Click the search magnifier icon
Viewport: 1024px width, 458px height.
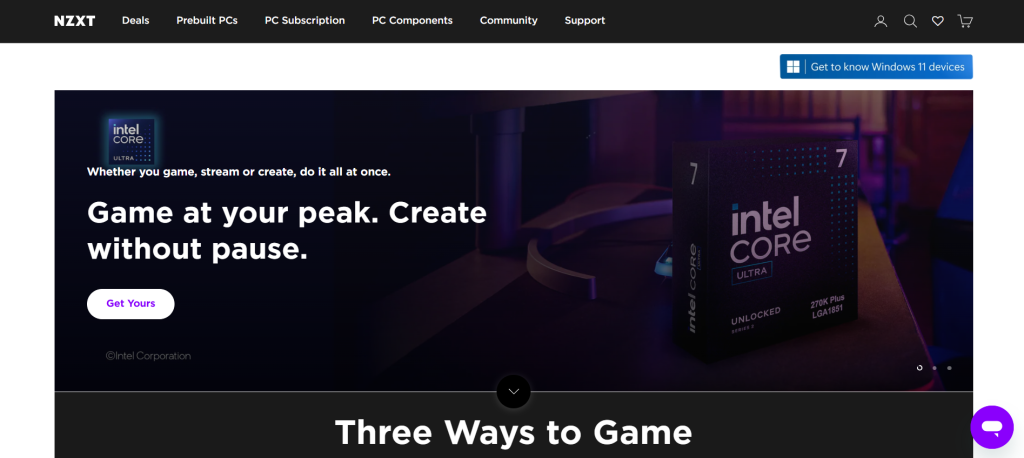coord(910,21)
